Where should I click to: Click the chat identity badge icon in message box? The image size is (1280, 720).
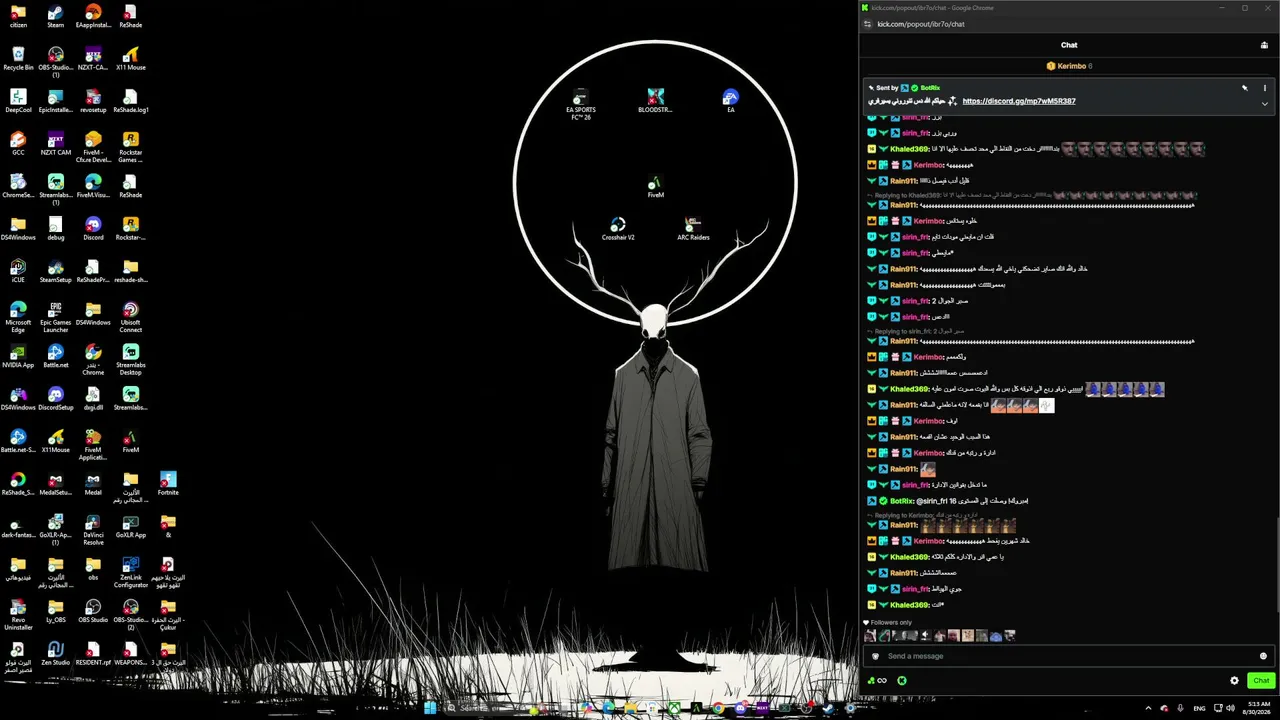point(876,656)
